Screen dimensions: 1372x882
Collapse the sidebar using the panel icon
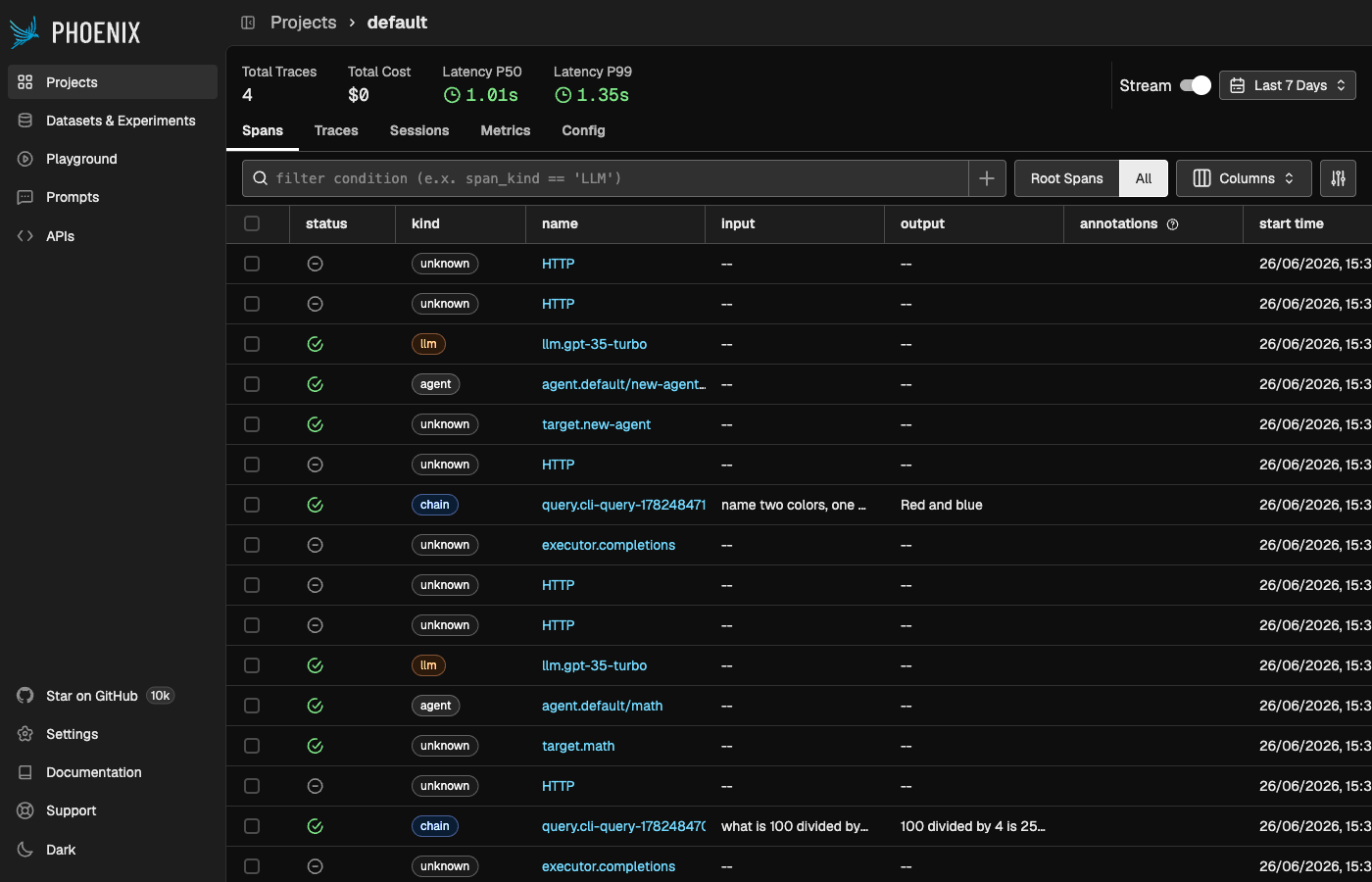(248, 23)
